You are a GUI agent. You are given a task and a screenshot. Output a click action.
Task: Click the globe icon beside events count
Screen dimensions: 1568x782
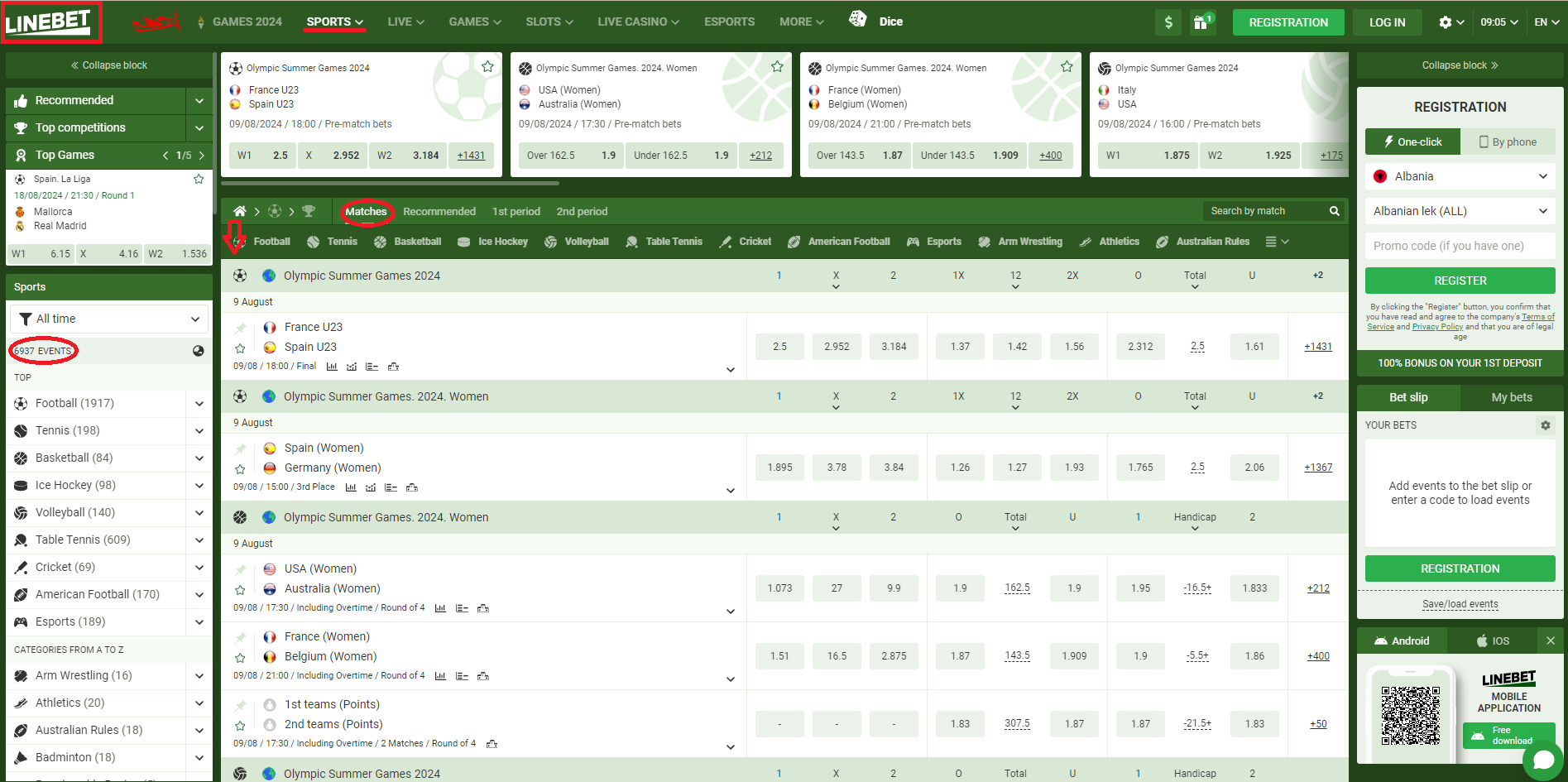pos(199,351)
